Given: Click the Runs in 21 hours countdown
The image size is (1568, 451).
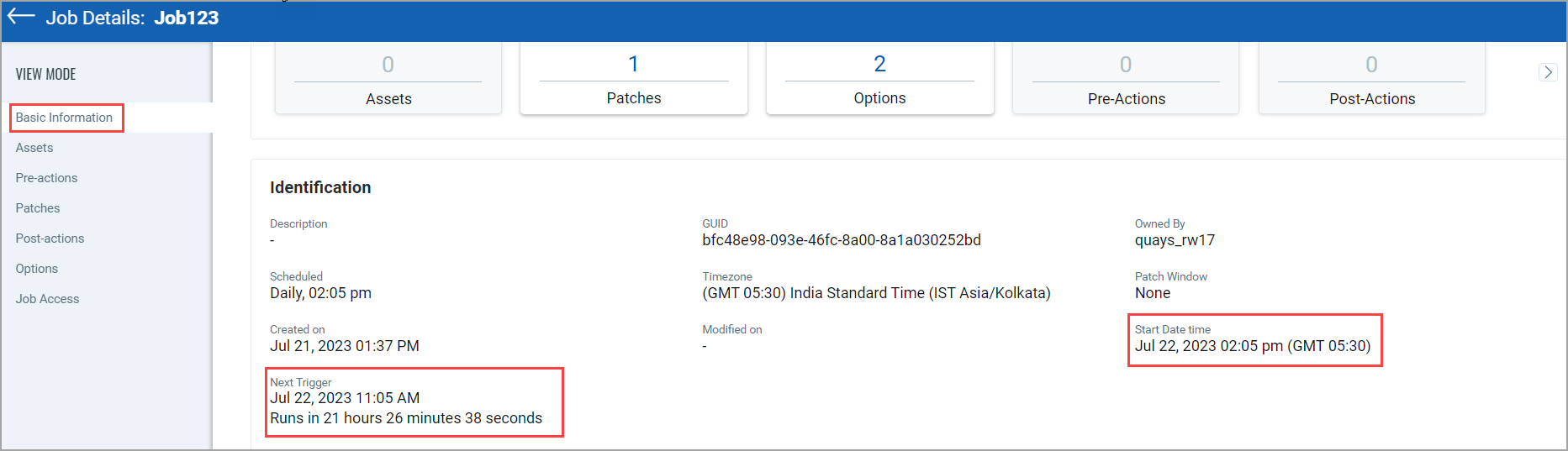Looking at the screenshot, I should [406, 418].
